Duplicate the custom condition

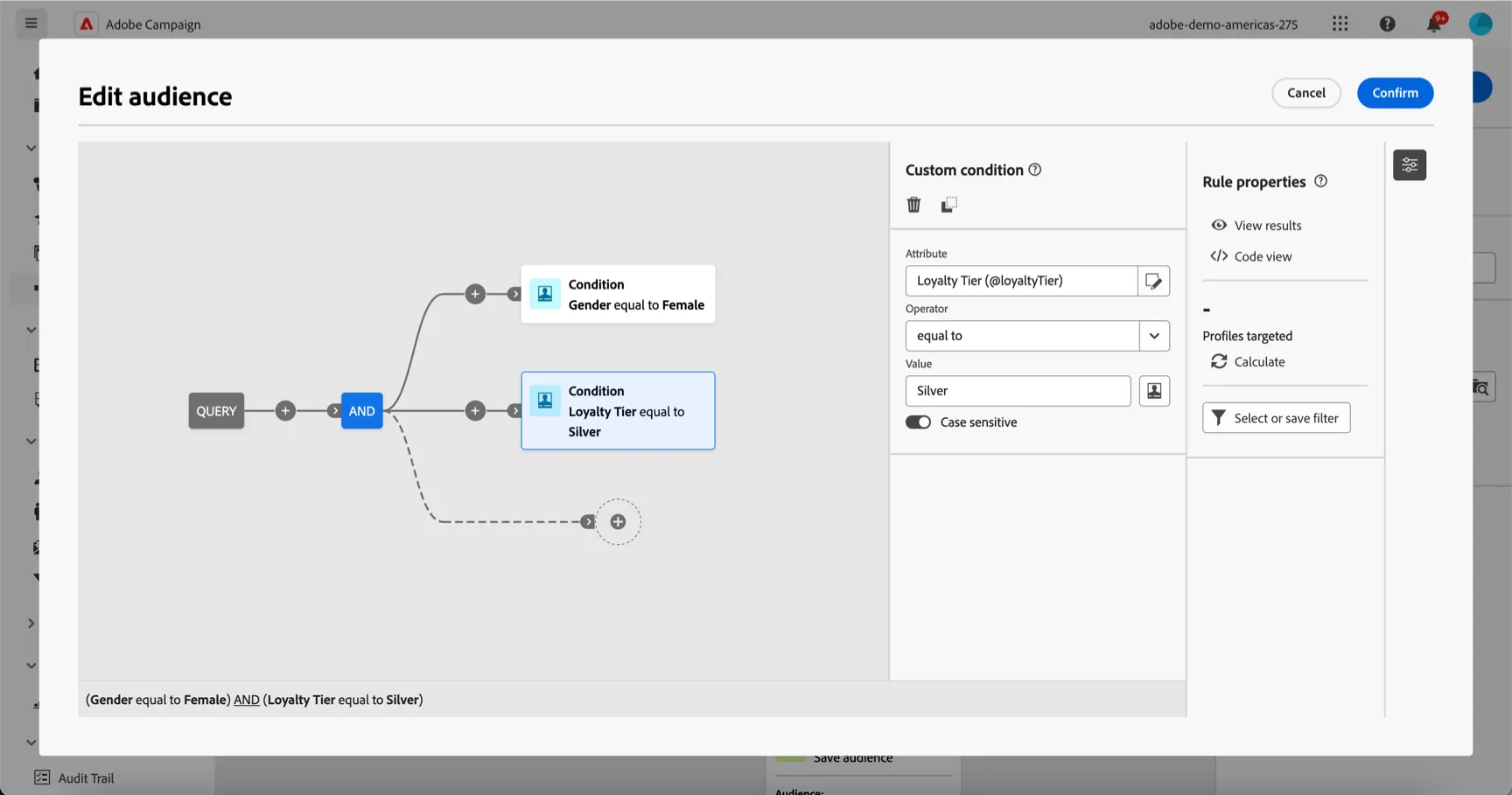click(x=948, y=205)
